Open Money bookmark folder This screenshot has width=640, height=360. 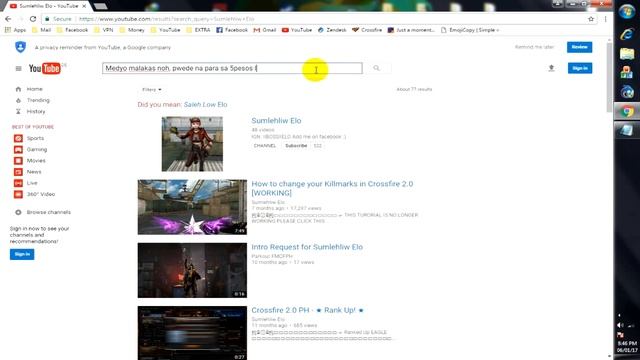(x=132, y=30)
